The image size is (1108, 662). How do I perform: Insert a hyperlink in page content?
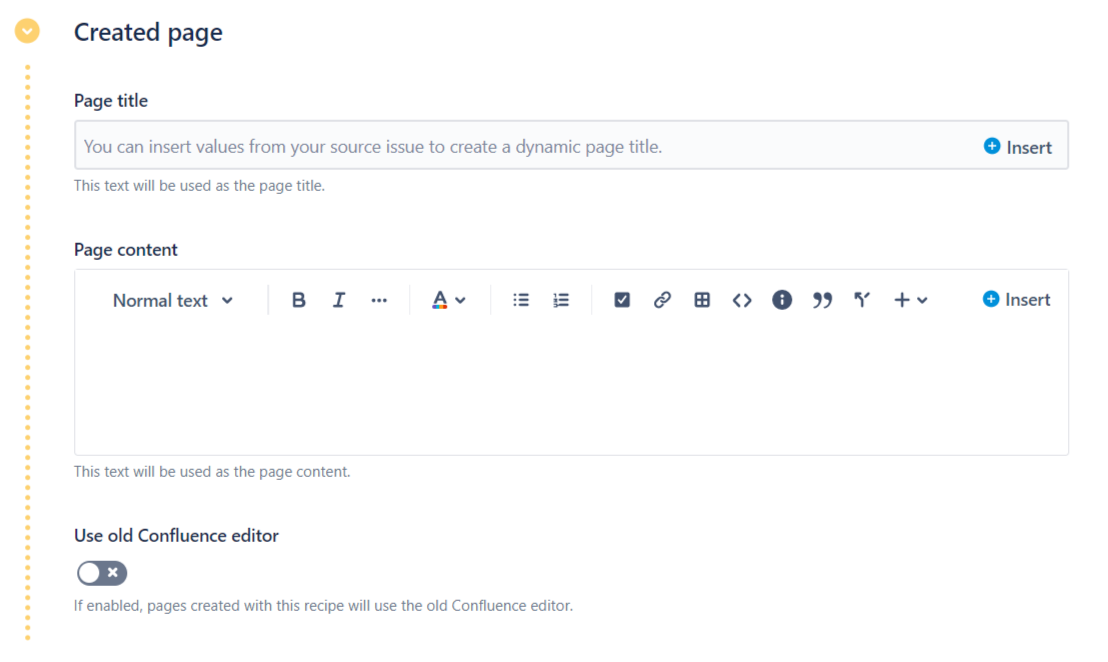662,300
